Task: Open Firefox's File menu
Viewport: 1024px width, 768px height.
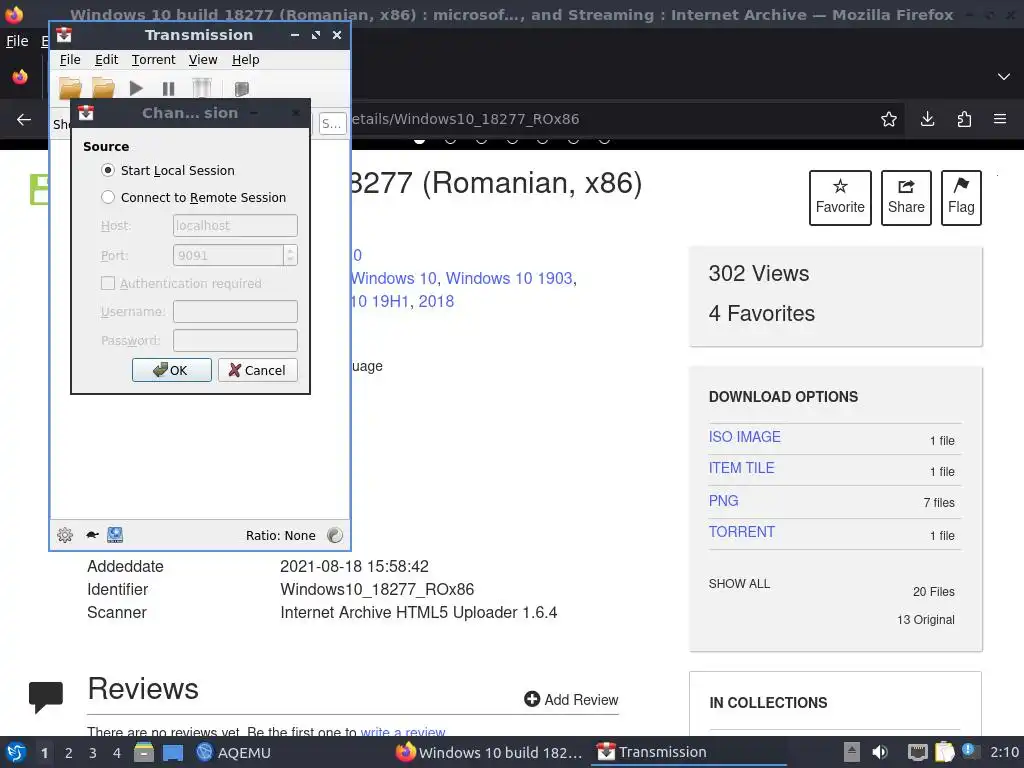Action: tap(17, 41)
